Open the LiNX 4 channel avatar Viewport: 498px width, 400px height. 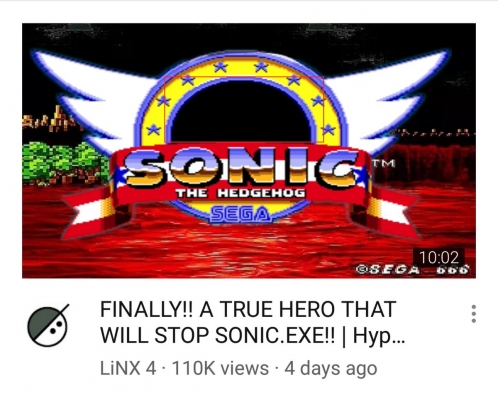[48, 325]
